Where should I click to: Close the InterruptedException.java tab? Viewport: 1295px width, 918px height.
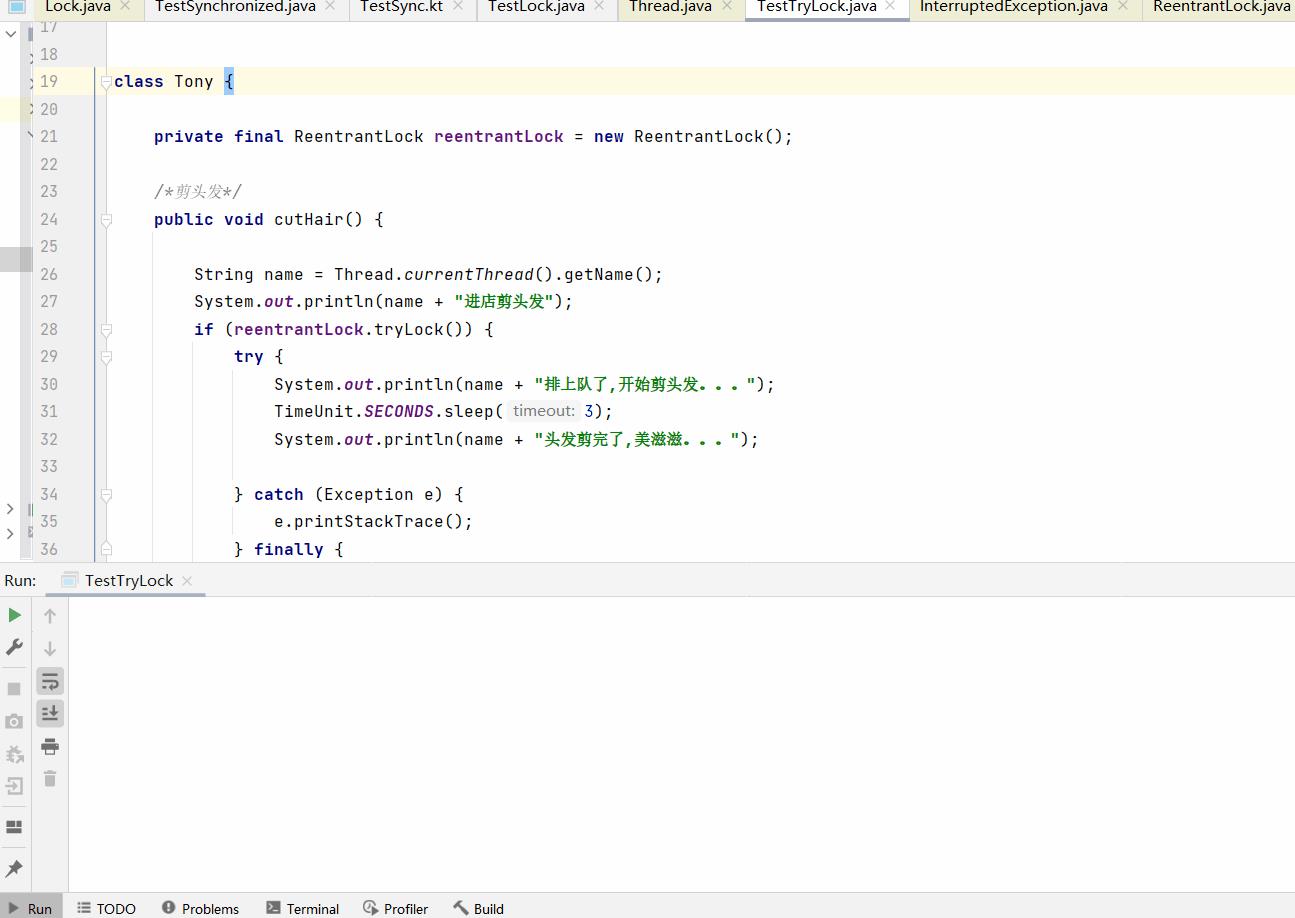point(1122,6)
